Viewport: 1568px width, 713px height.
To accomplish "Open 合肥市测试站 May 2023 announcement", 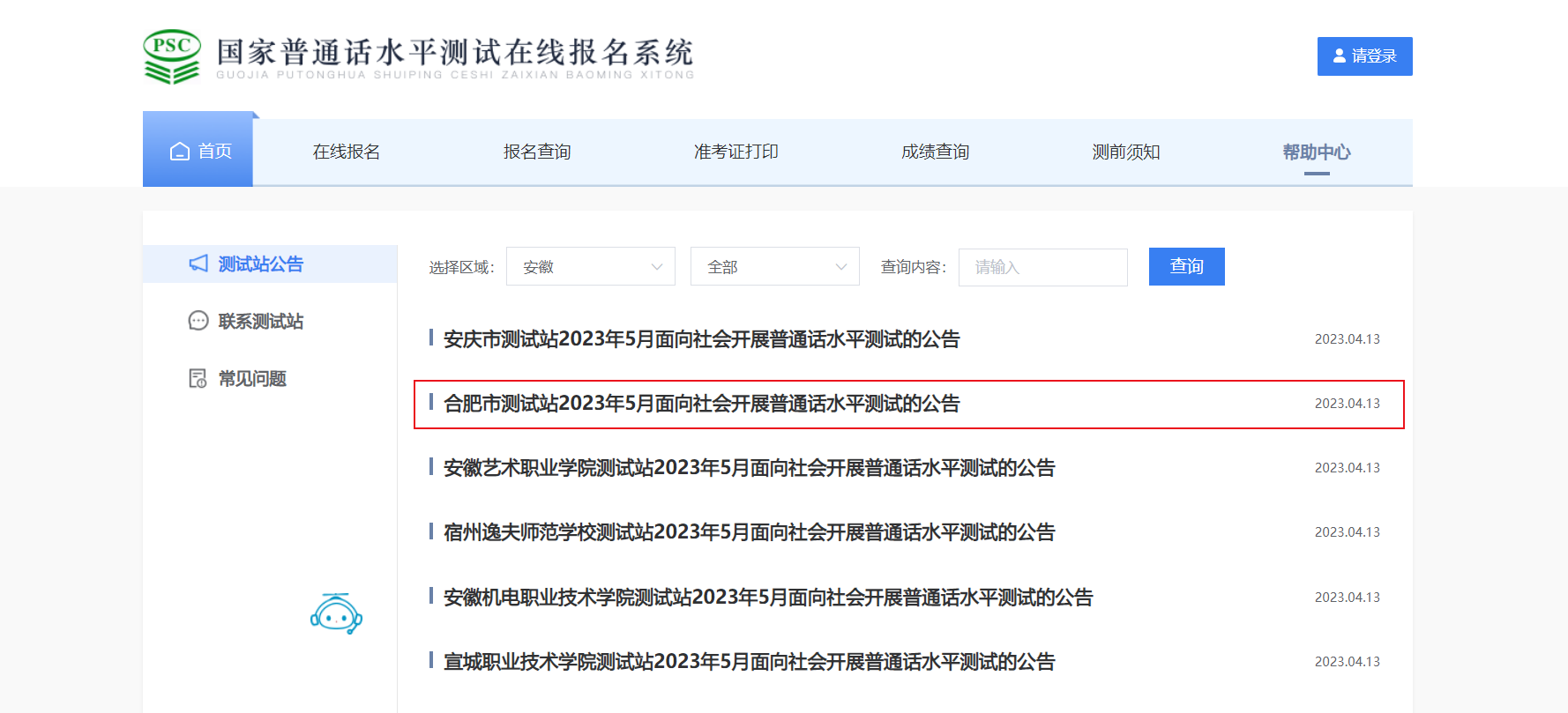I will point(702,404).
